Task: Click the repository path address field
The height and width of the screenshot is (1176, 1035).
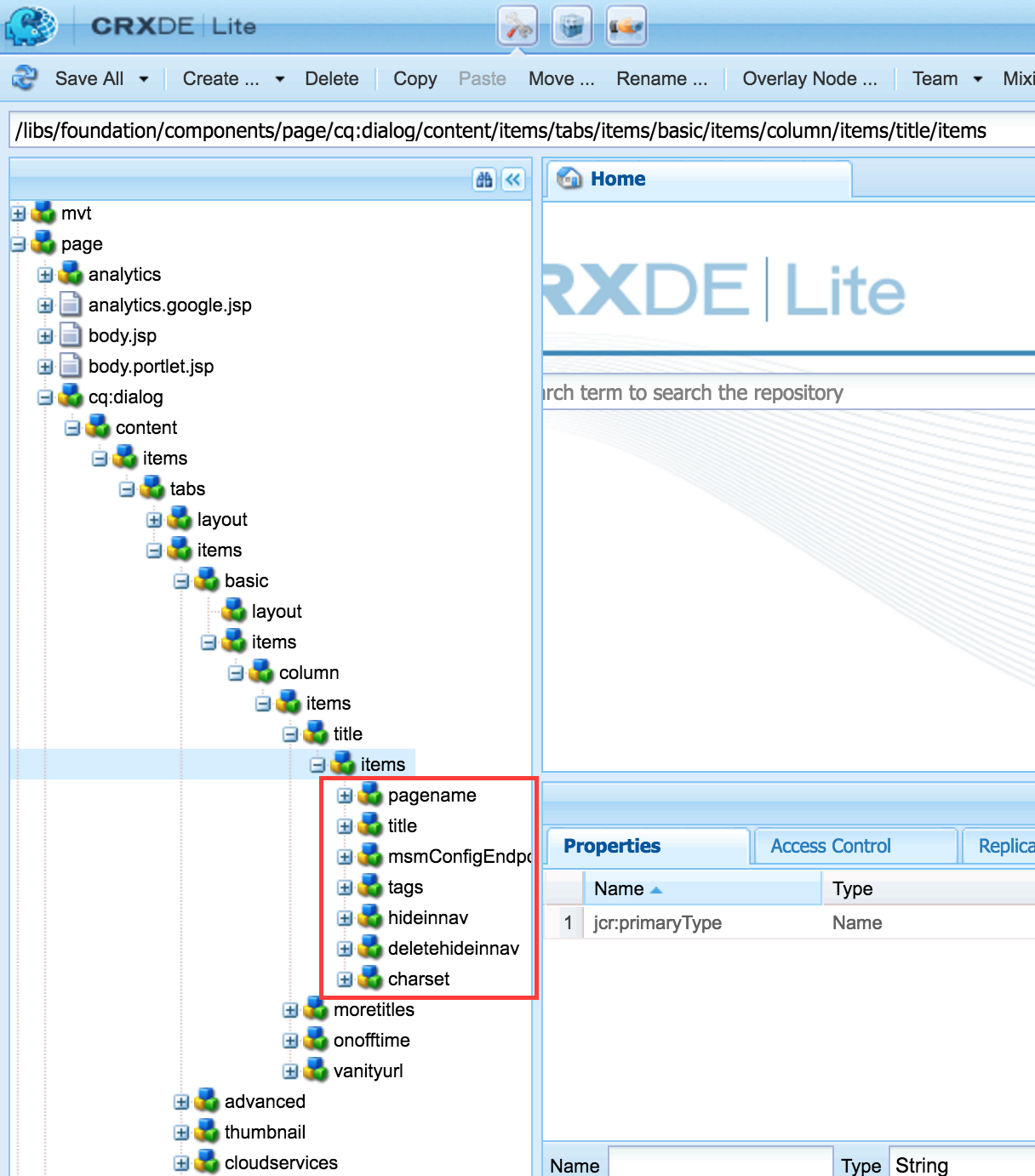Action: (522, 130)
